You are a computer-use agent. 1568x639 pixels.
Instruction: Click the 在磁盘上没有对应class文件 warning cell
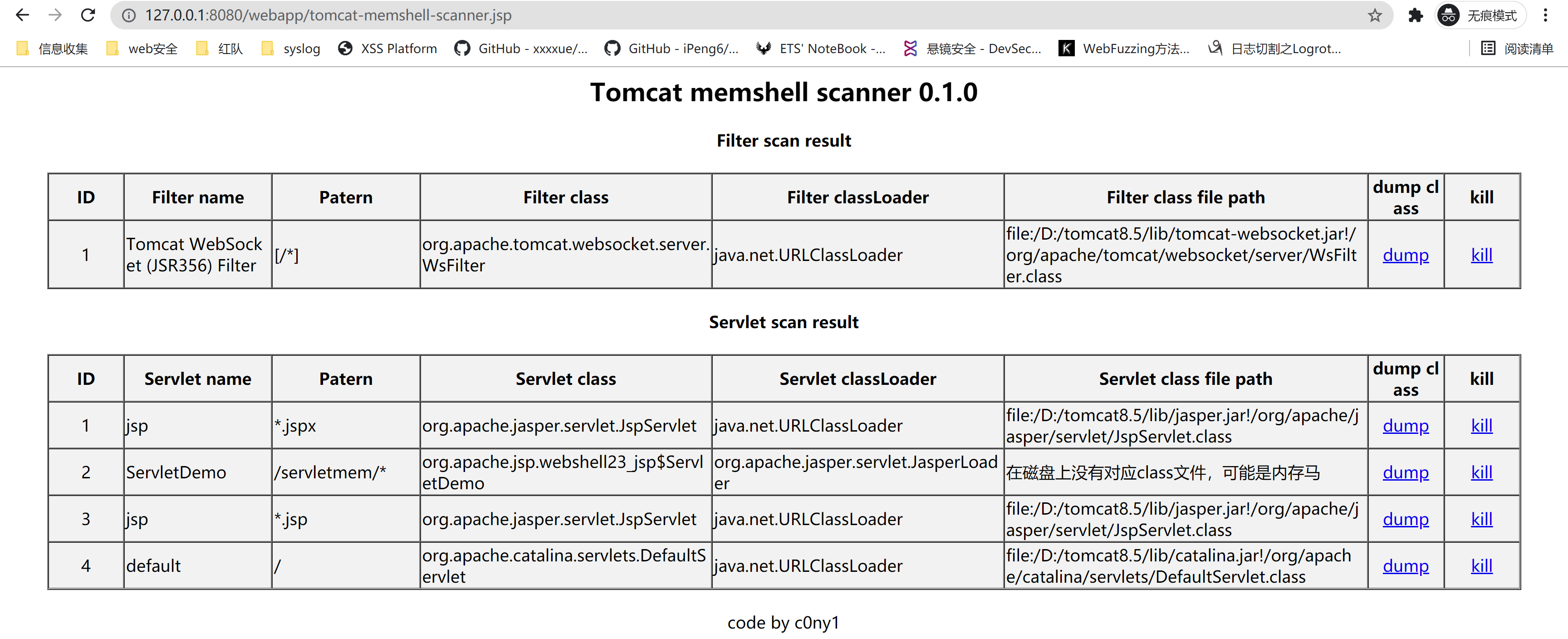pos(1186,472)
